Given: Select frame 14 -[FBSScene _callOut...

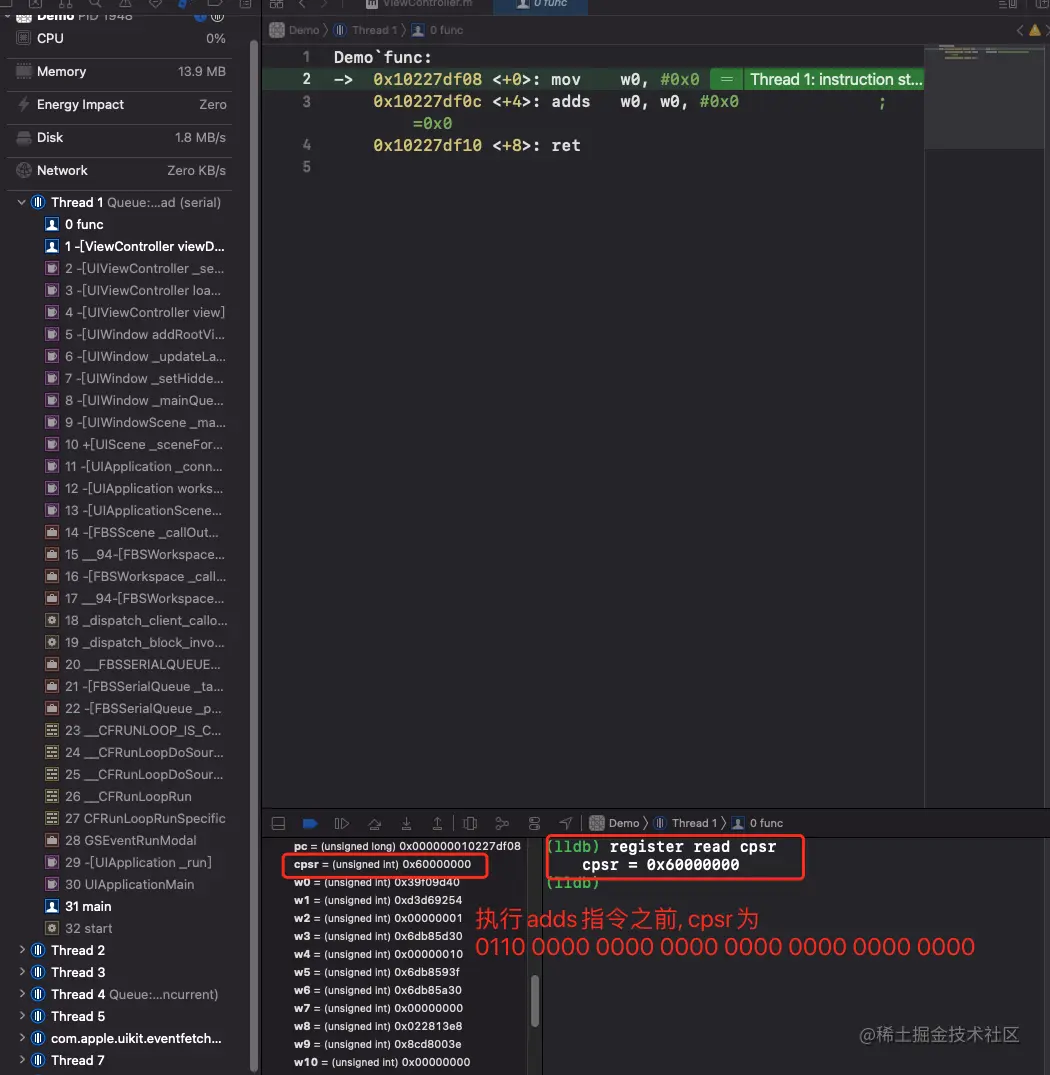Looking at the screenshot, I should tap(130, 532).
